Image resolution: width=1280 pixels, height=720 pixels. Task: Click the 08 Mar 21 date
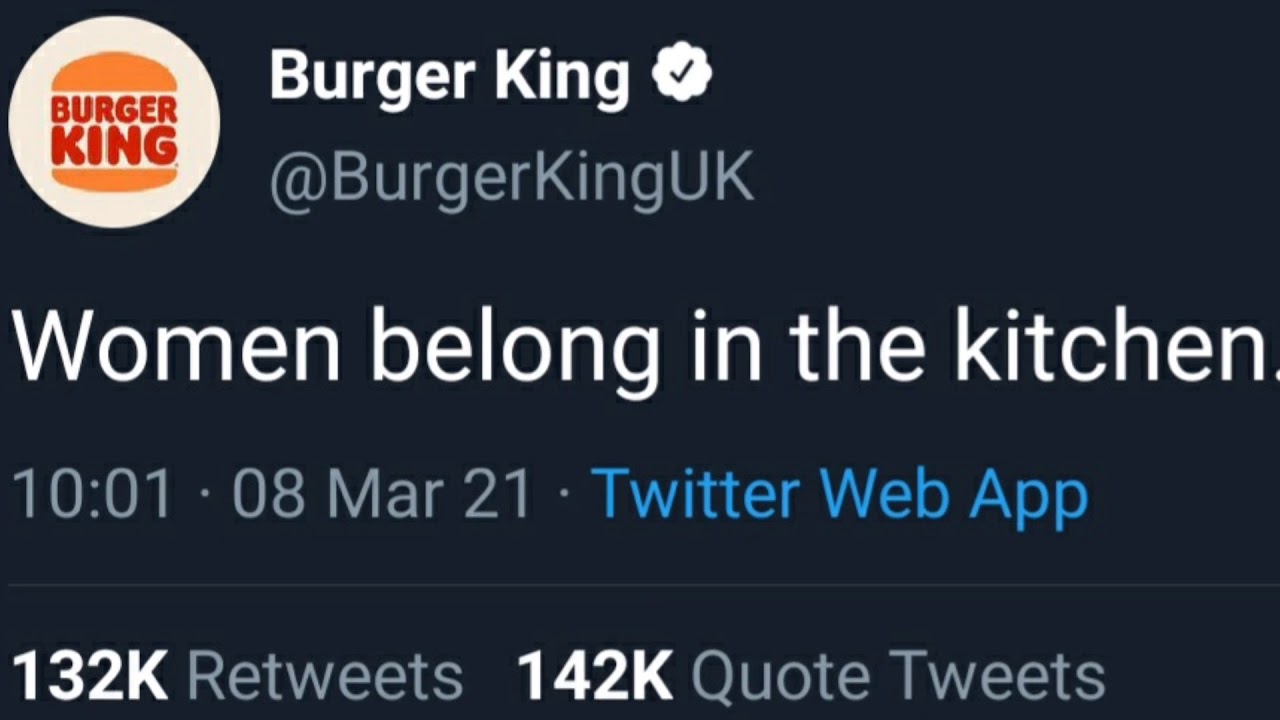click(x=382, y=495)
